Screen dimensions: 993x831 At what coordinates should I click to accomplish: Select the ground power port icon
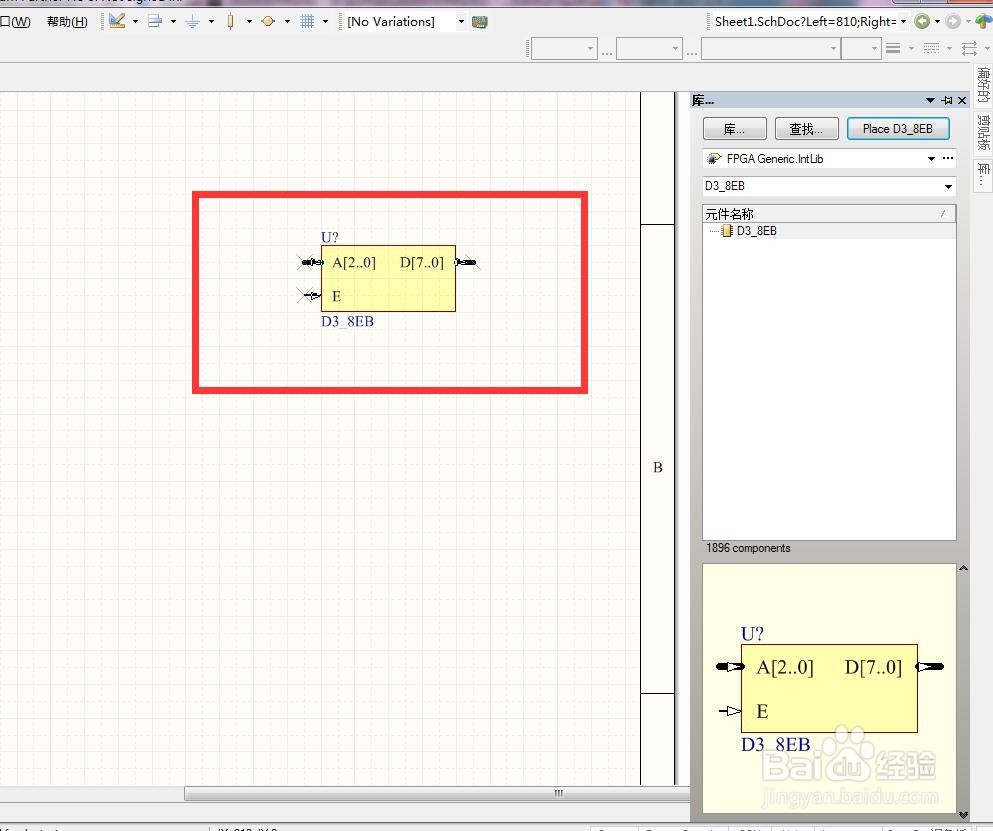[193, 22]
